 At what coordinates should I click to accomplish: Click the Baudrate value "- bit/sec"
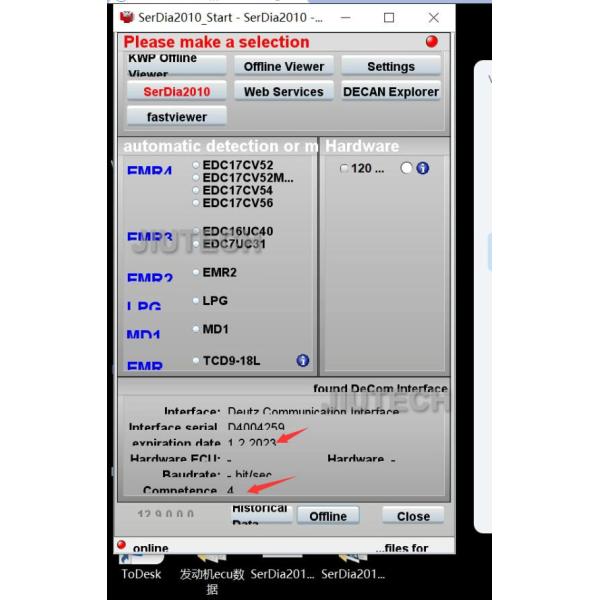pyautogui.click(x=249, y=474)
